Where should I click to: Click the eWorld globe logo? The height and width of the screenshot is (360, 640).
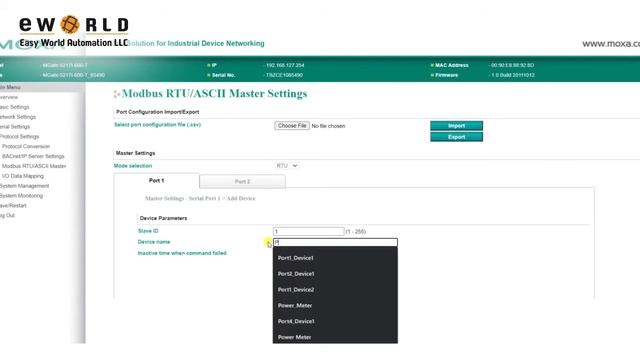[x=70, y=24]
